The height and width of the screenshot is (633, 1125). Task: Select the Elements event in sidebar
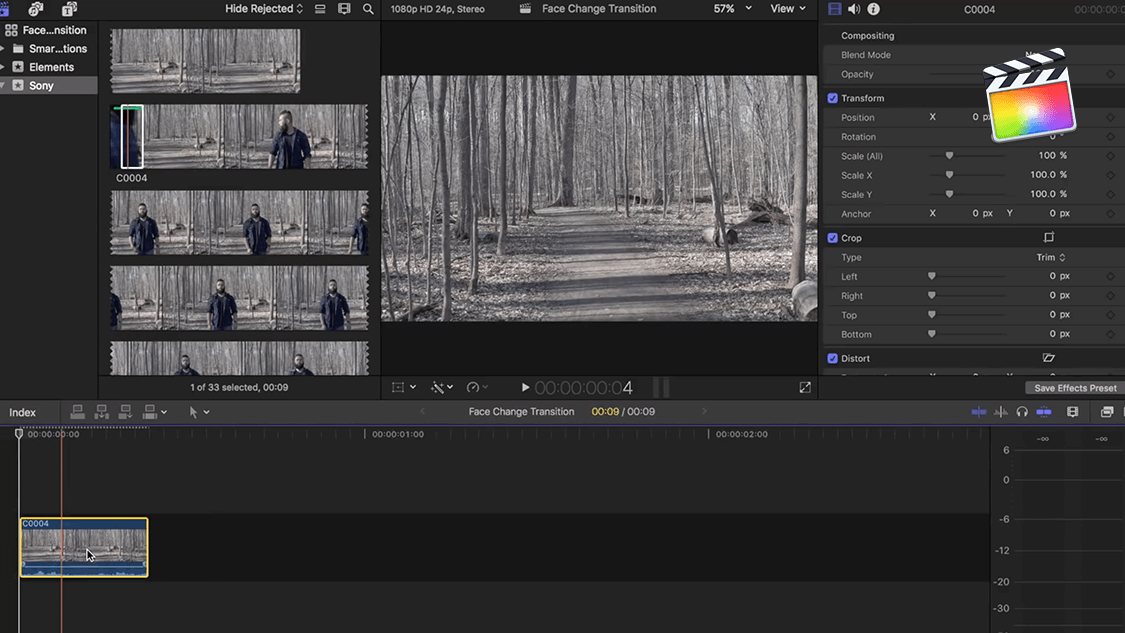51,67
